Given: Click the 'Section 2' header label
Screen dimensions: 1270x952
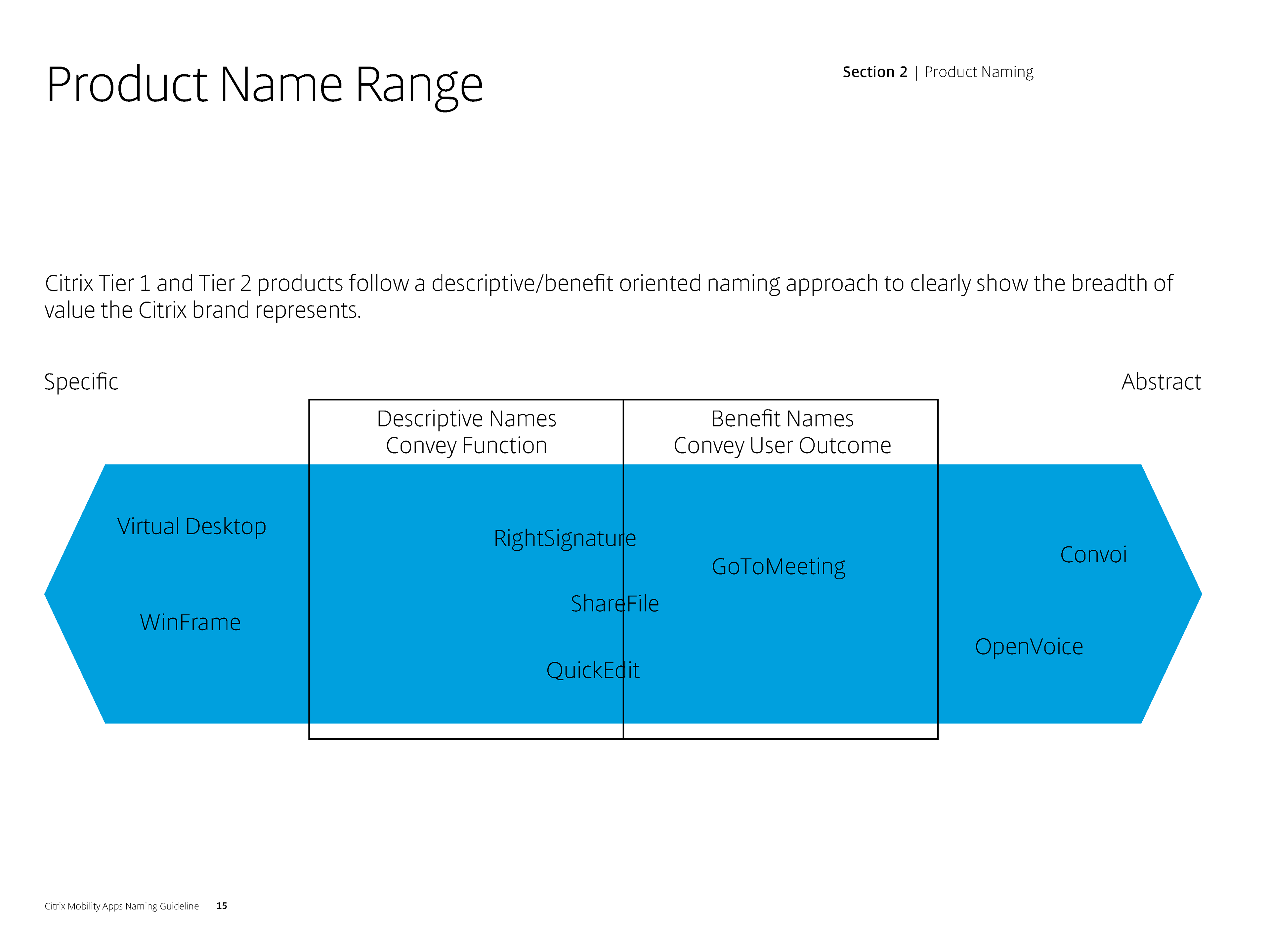Looking at the screenshot, I should pyautogui.click(x=875, y=72).
